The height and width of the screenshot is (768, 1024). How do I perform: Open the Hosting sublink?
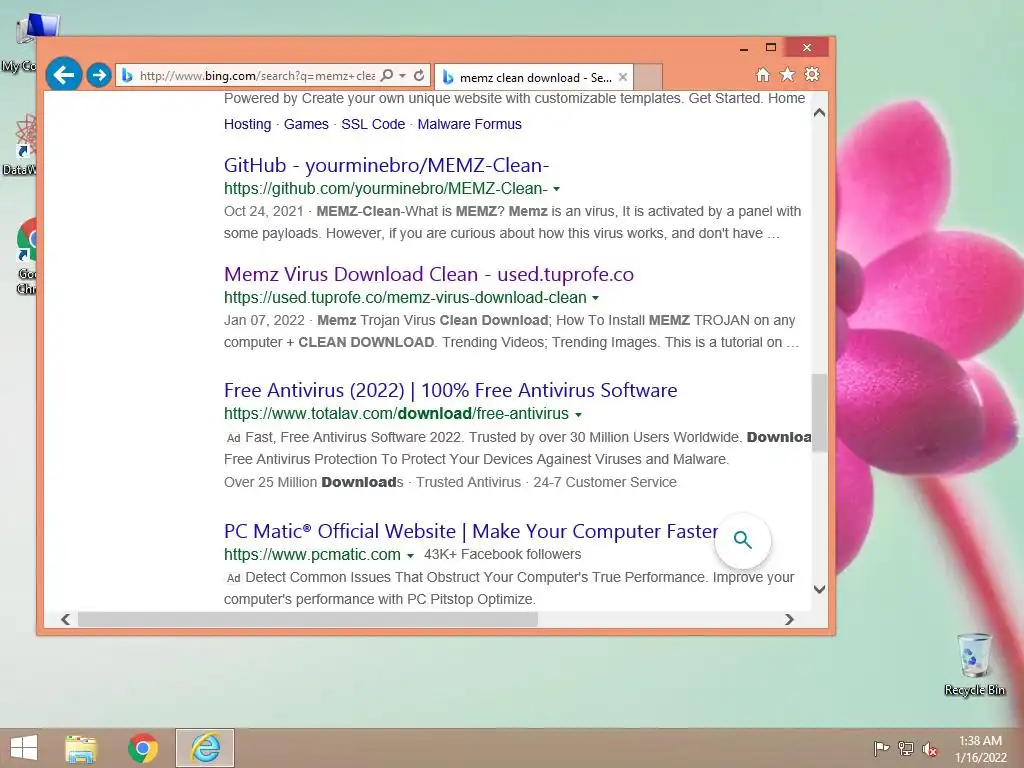pyautogui.click(x=248, y=124)
